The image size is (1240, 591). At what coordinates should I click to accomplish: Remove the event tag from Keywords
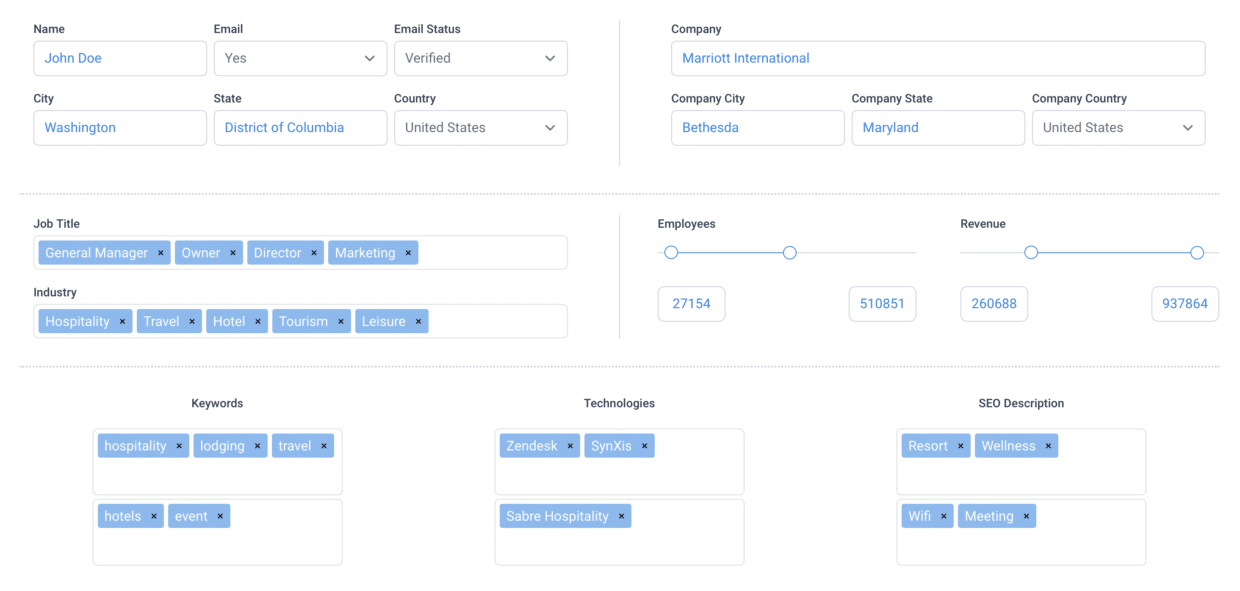point(220,515)
